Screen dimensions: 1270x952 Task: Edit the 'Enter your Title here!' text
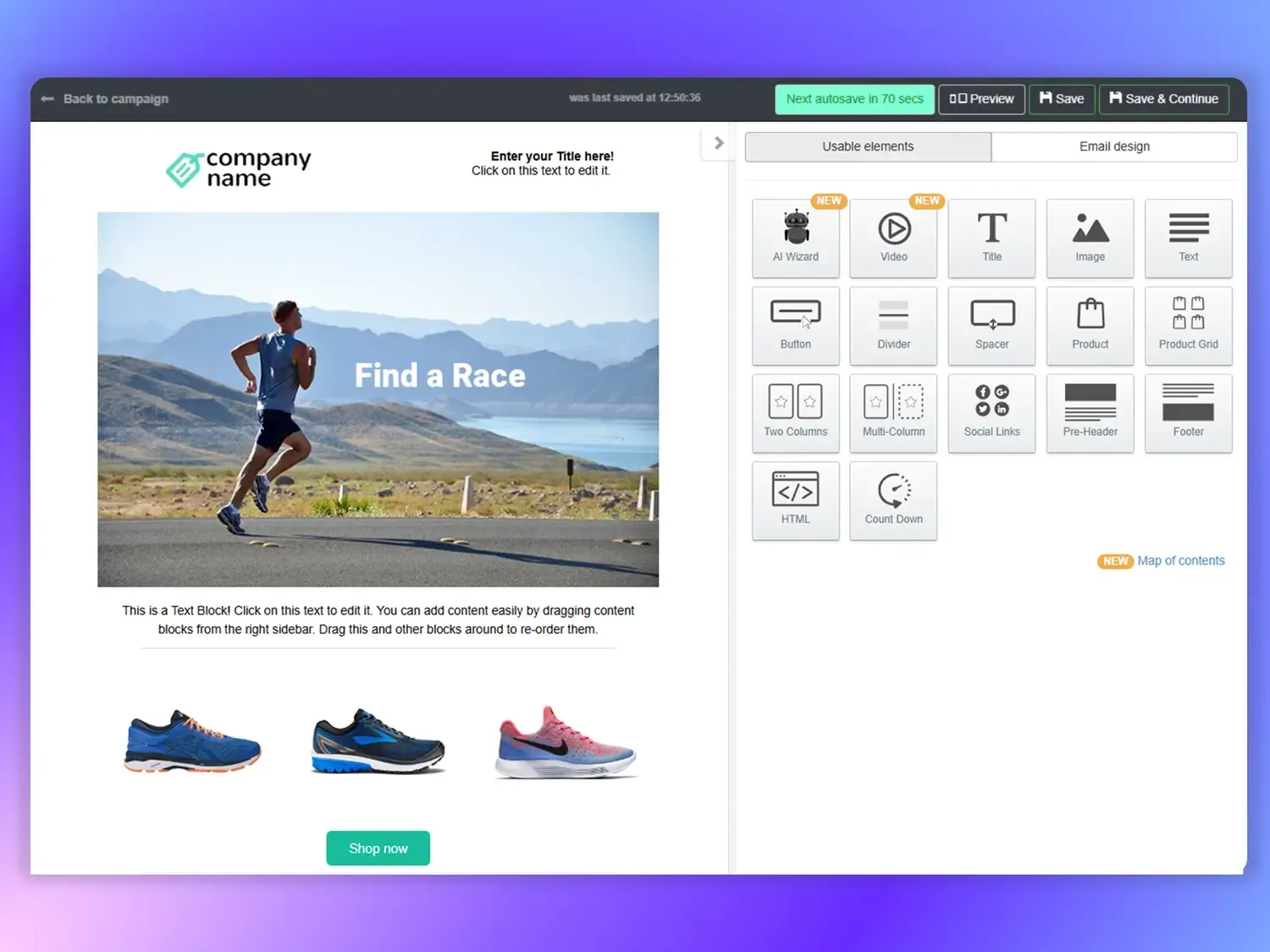[552, 156]
